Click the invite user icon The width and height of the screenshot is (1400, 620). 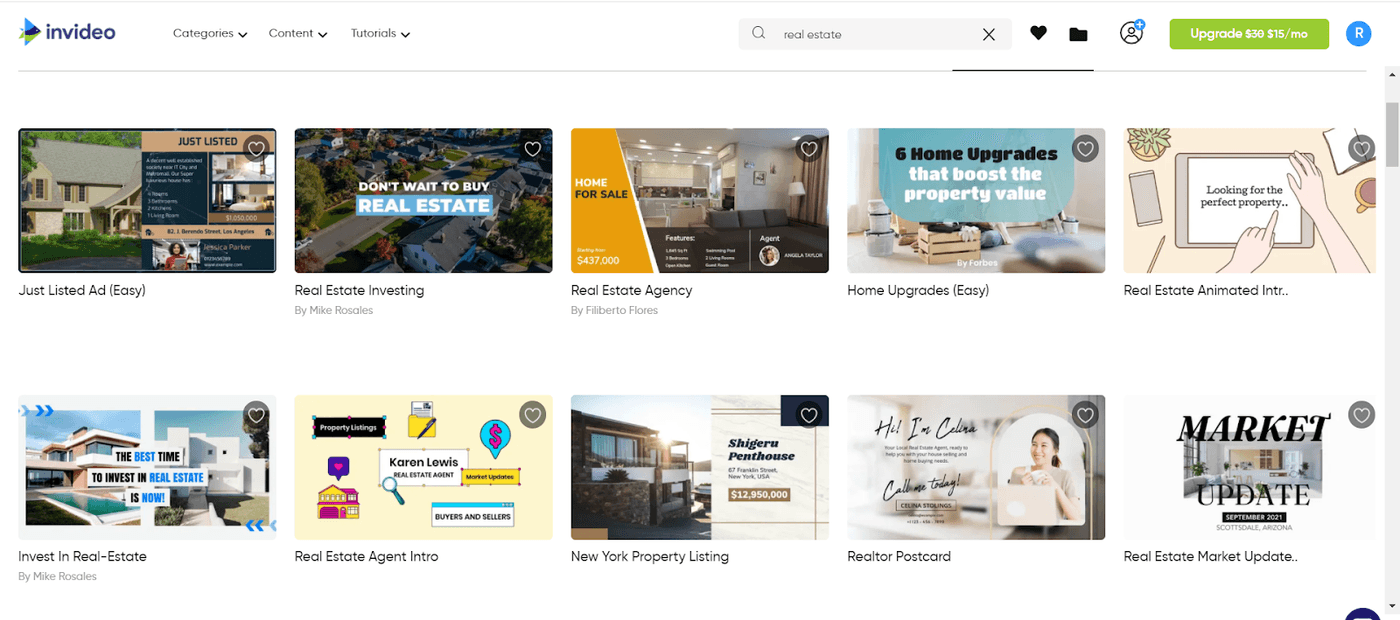[x=1131, y=33]
